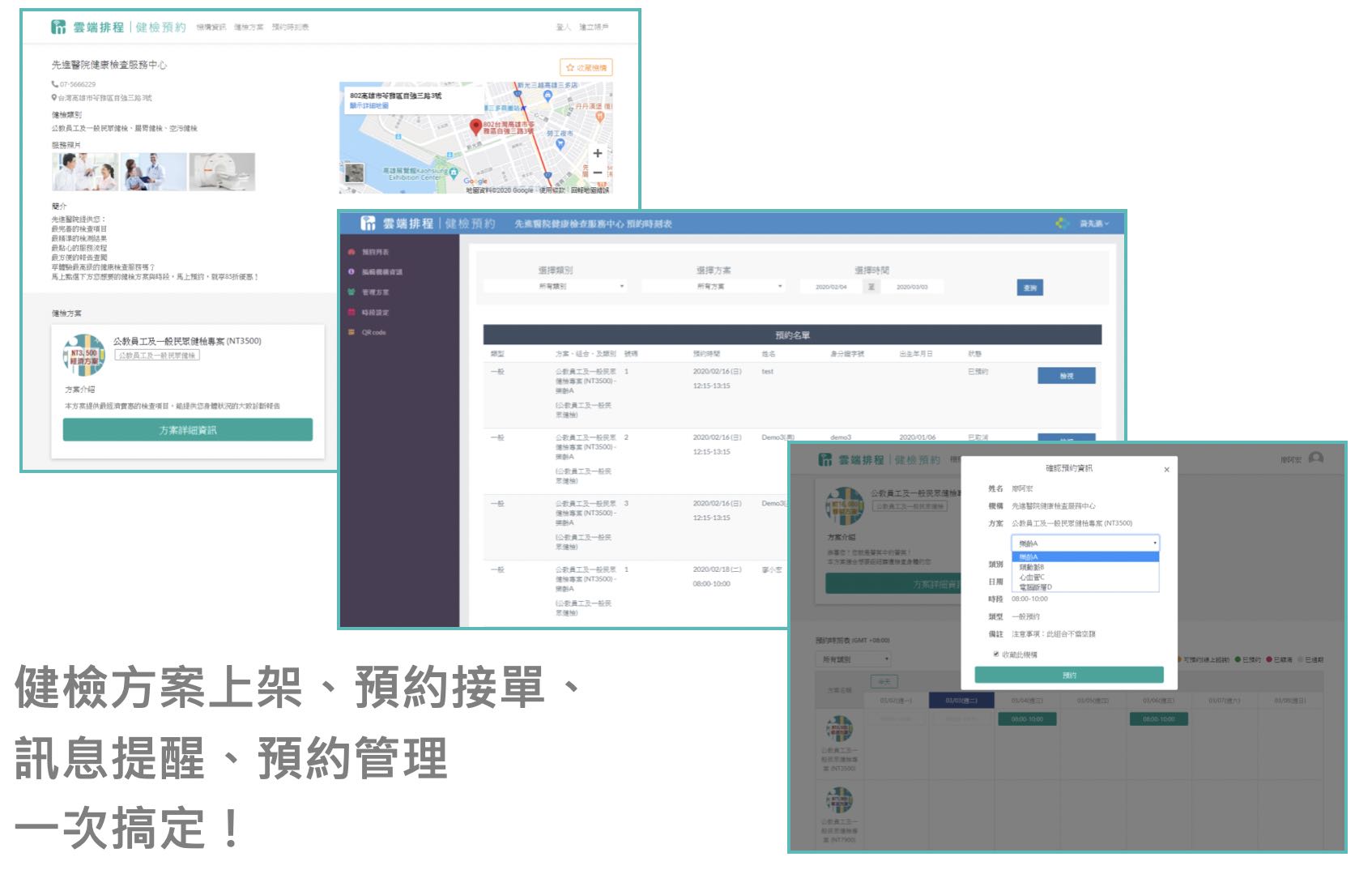Select the 03/04 date column header
1372x891 pixels.
pos(1027,701)
